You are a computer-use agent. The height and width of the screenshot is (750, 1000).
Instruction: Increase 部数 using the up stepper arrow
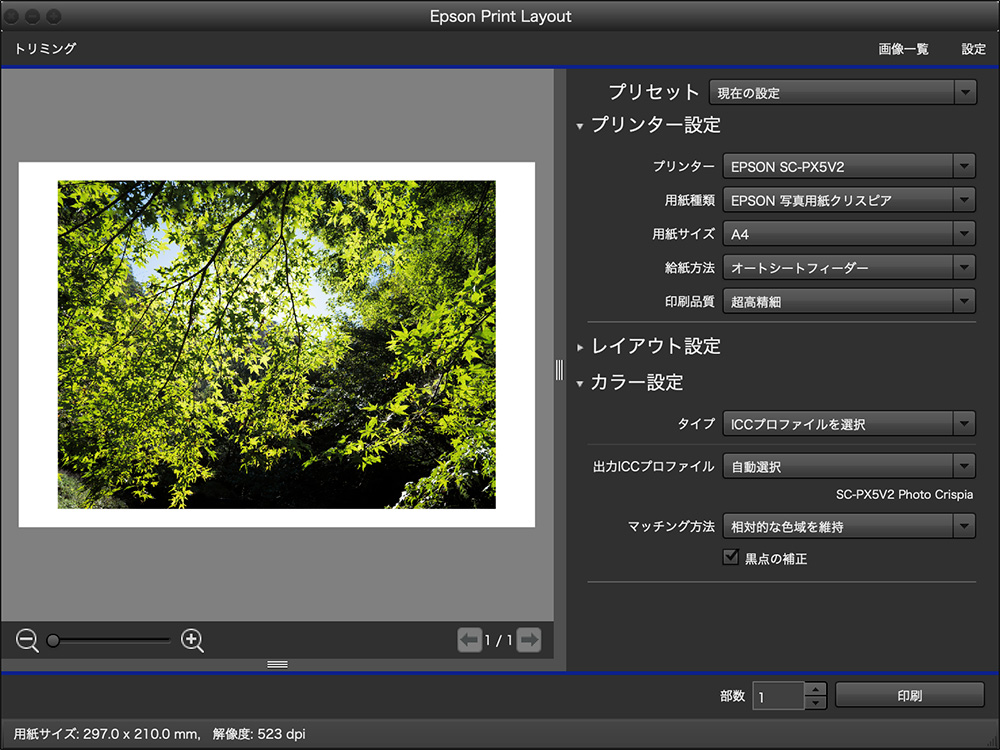pos(817,689)
